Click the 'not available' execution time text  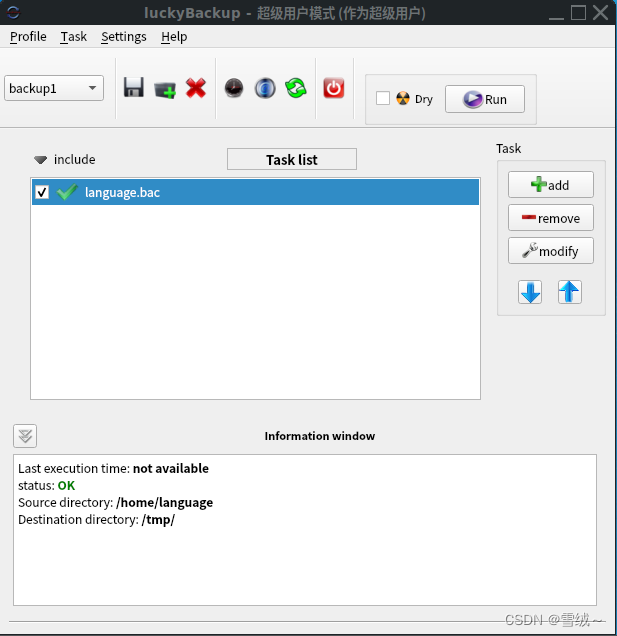pyautogui.click(x=171, y=468)
